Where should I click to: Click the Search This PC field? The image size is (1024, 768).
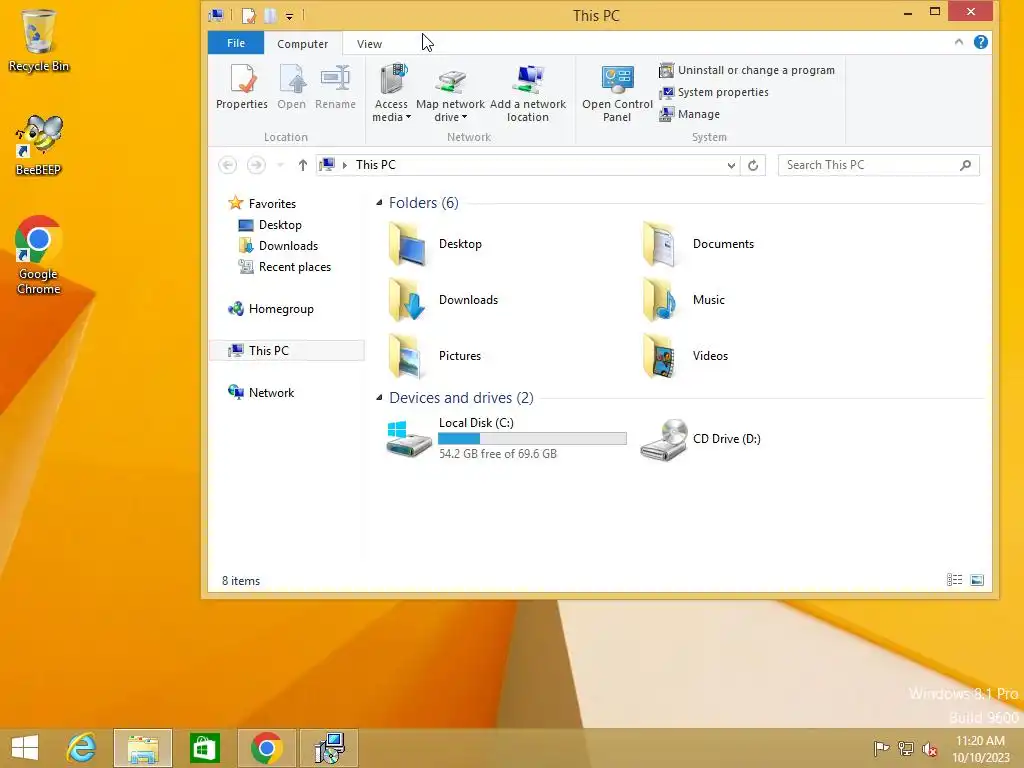click(878, 165)
